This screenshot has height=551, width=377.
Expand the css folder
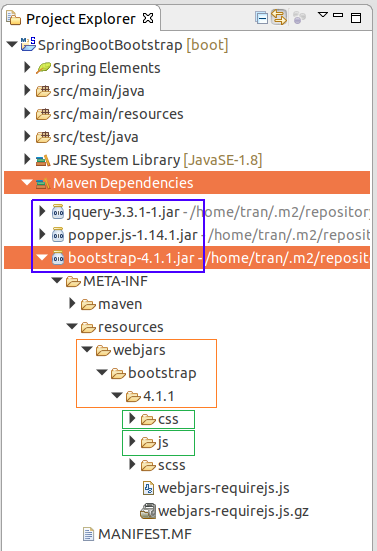tap(132, 419)
